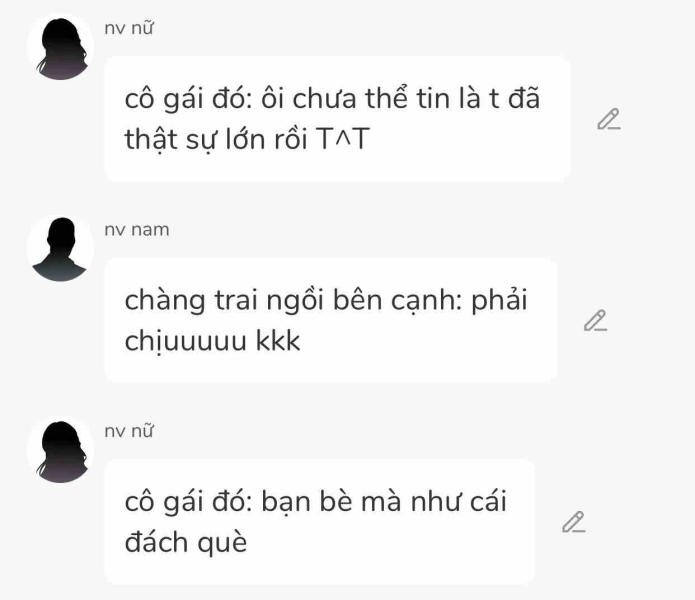Click the bottom 'nv nữ' name label
Image resolution: width=695 pixels, height=600 pixels.
point(129,431)
